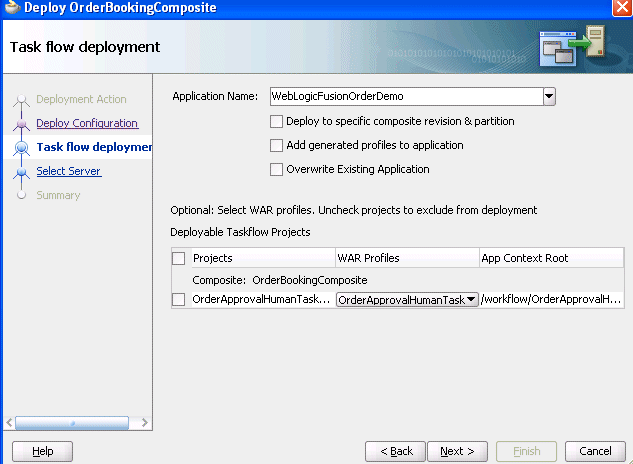Click the horizontal scrollbar thumb in navigation pane

pos(72,423)
